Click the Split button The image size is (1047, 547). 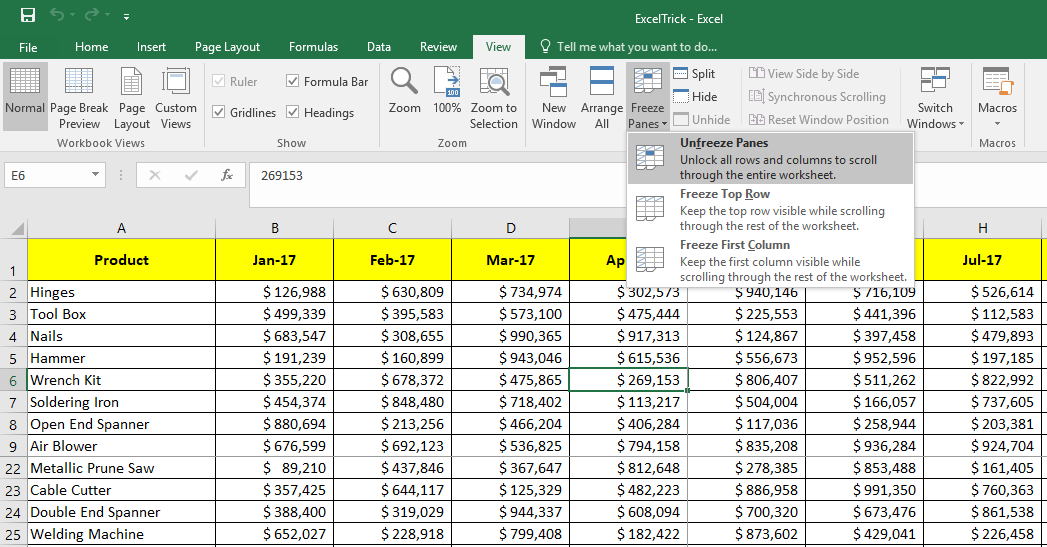695,74
